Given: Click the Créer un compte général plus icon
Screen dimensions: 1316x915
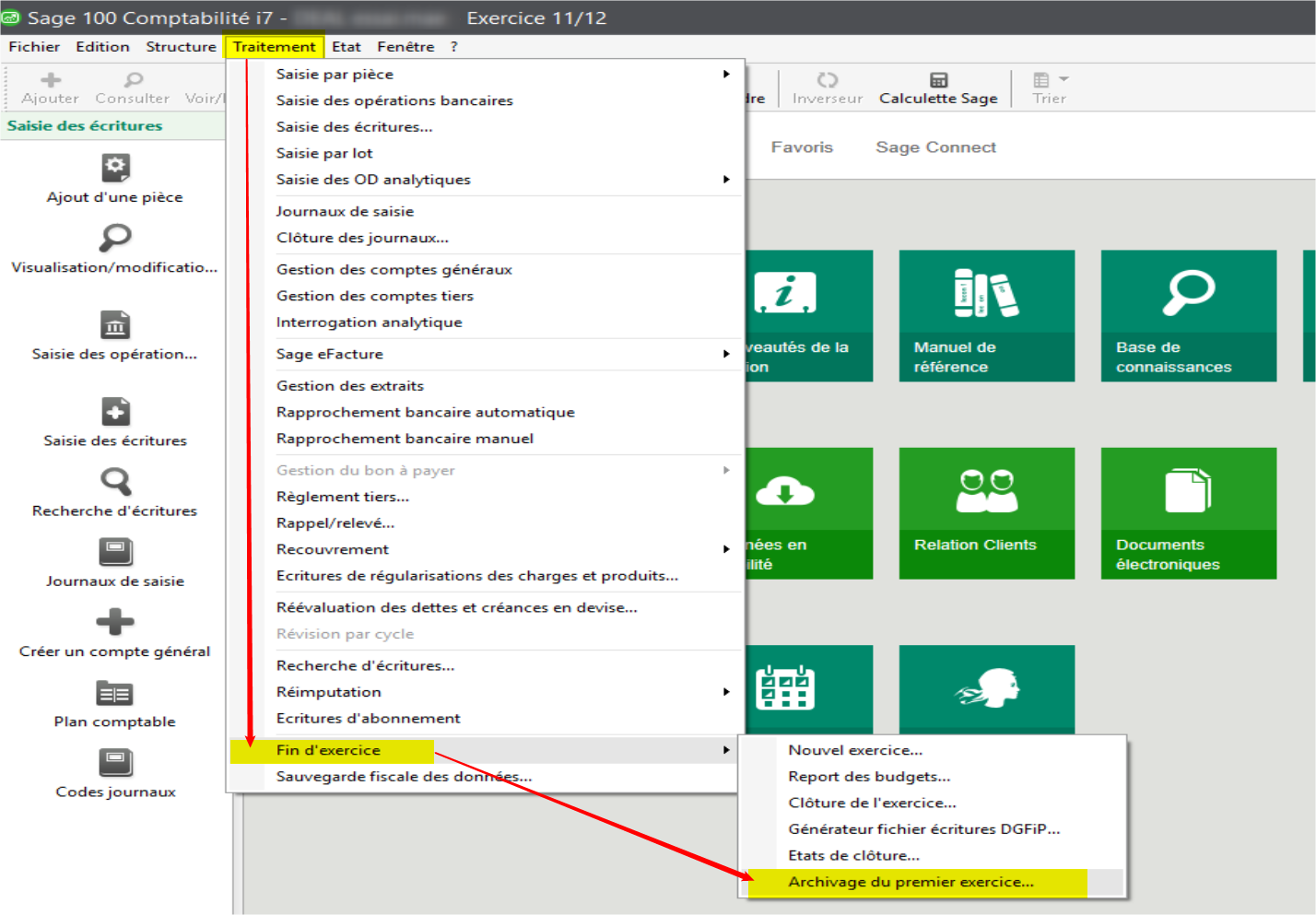Looking at the screenshot, I should click(x=115, y=622).
